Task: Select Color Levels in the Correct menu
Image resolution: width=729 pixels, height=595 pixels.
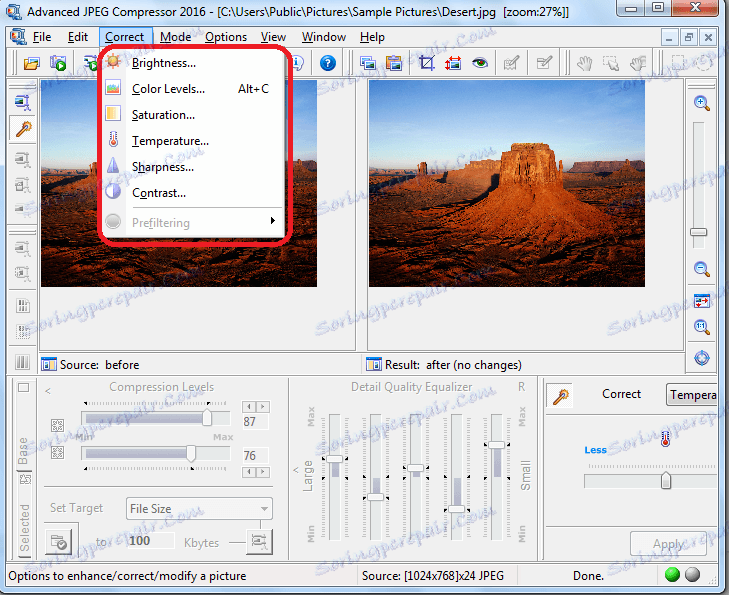Action: click(168, 89)
